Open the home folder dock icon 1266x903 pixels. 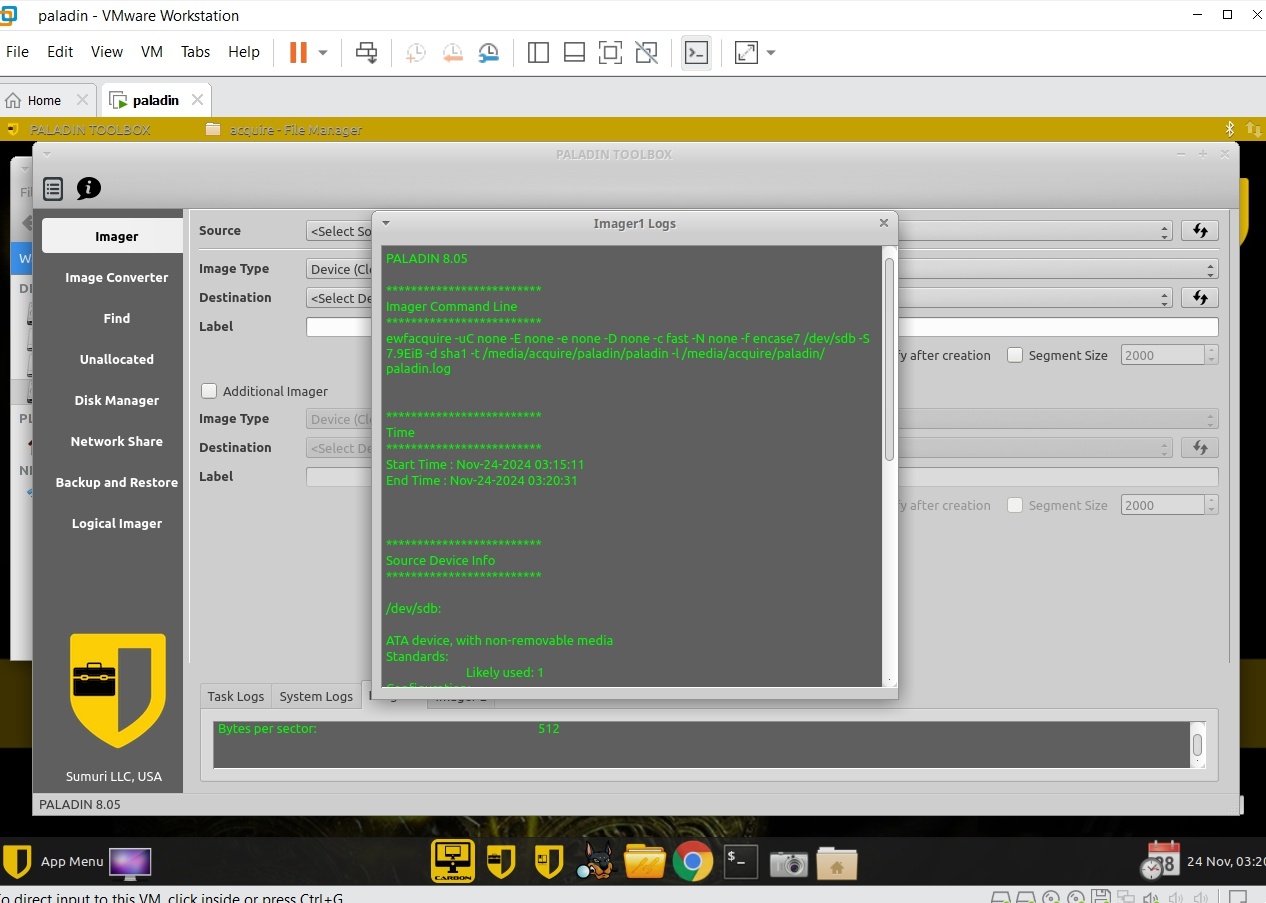pos(837,862)
